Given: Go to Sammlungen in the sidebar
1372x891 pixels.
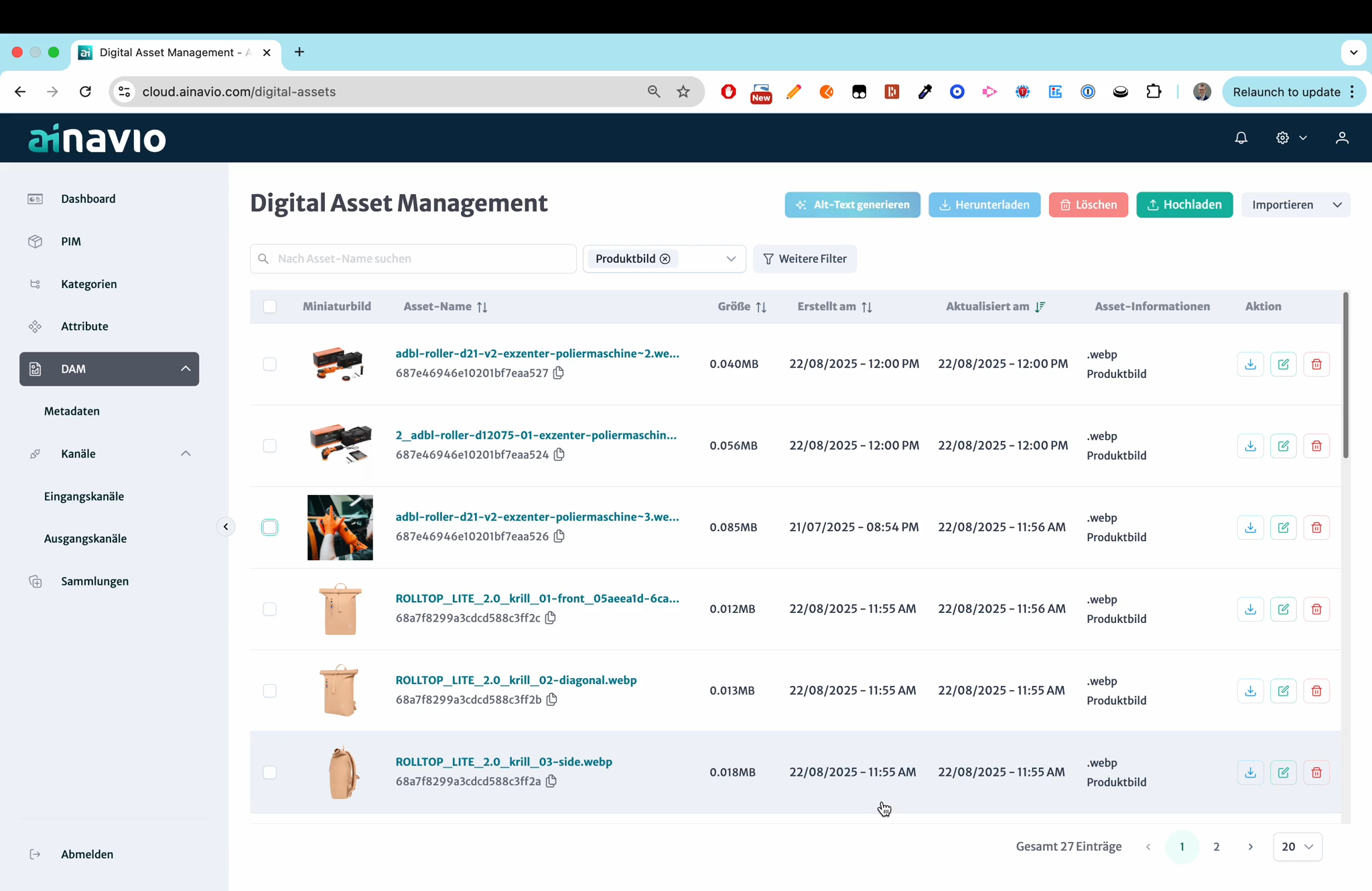Looking at the screenshot, I should 94,581.
